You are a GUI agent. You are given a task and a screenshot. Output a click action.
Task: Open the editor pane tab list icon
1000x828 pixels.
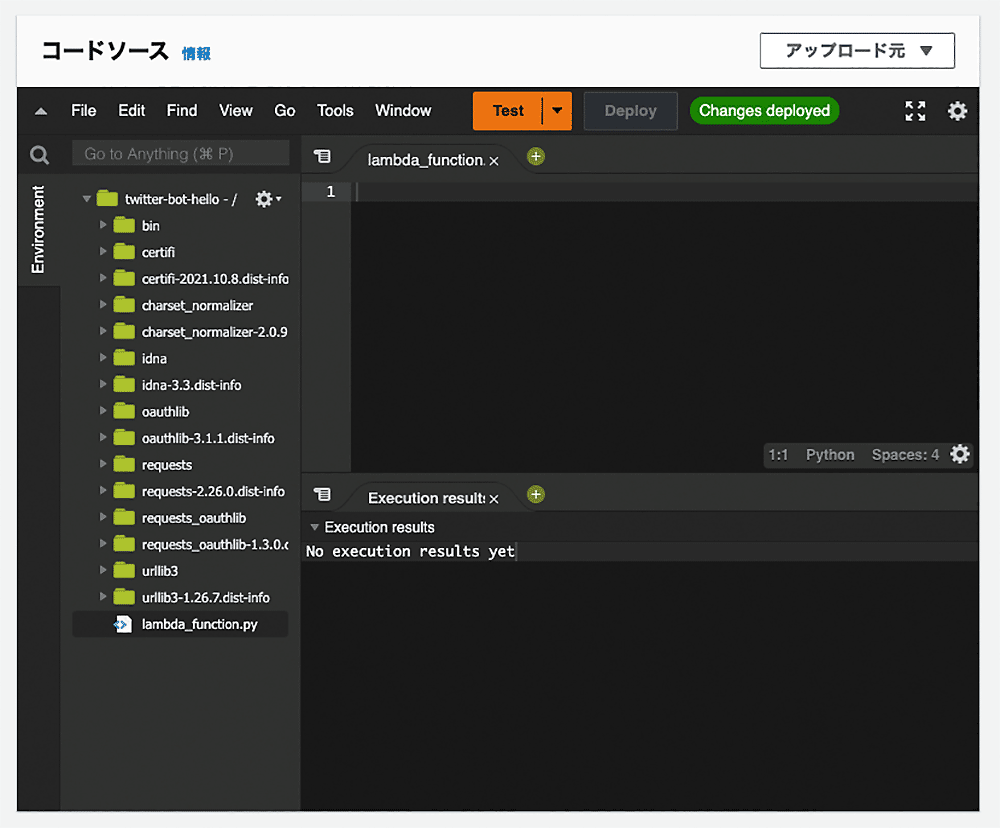pyautogui.click(x=323, y=156)
